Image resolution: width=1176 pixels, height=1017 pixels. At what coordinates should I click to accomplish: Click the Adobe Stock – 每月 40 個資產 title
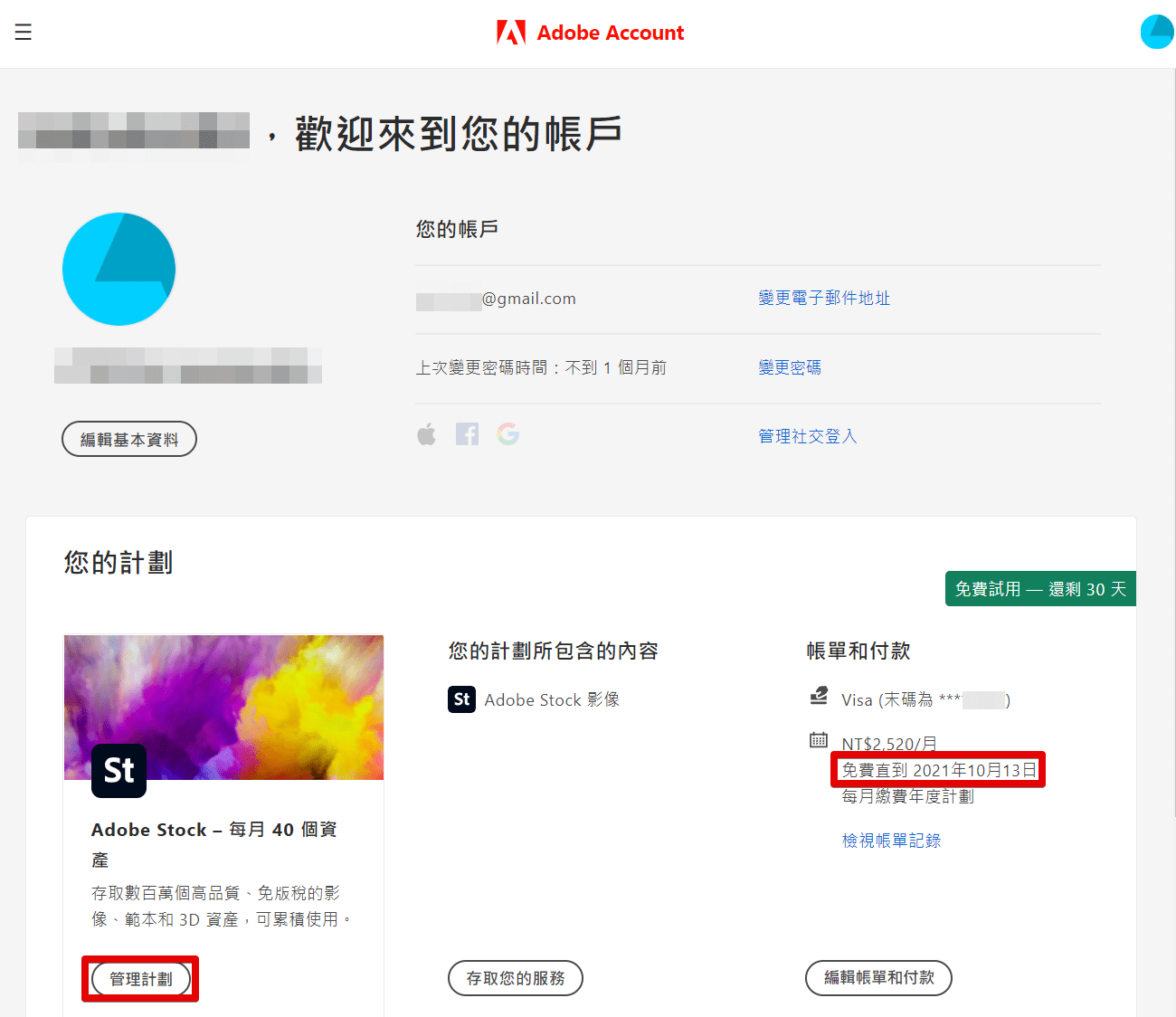tap(214, 844)
